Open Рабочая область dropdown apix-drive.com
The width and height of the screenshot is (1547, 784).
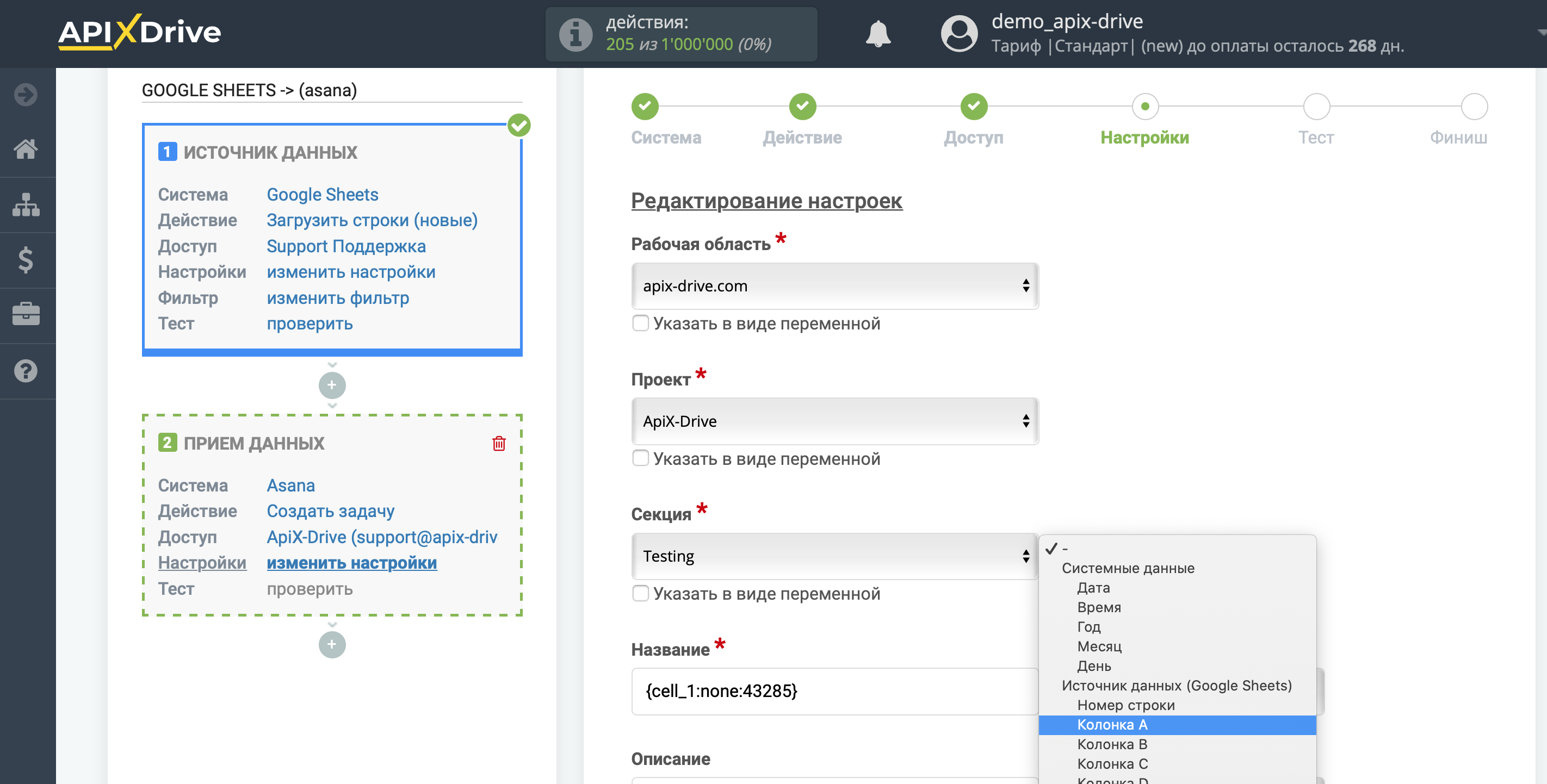pyautogui.click(x=835, y=286)
